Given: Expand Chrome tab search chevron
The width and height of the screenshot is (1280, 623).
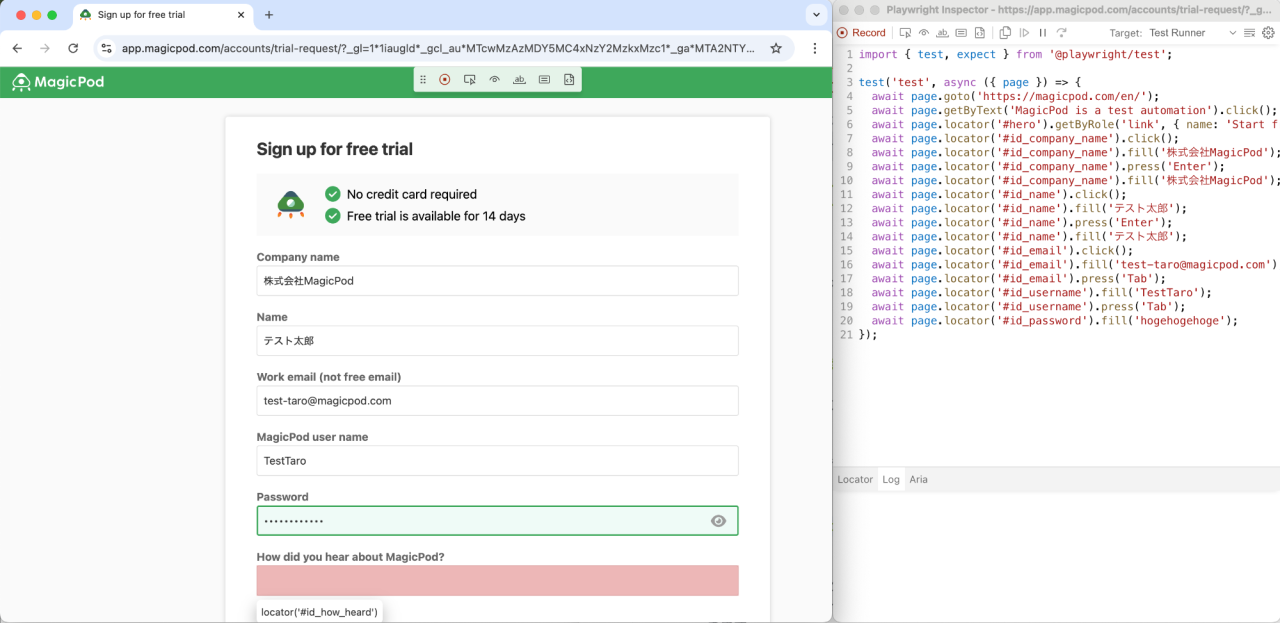Looking at the screenshot, I should [x=815, y=15].
